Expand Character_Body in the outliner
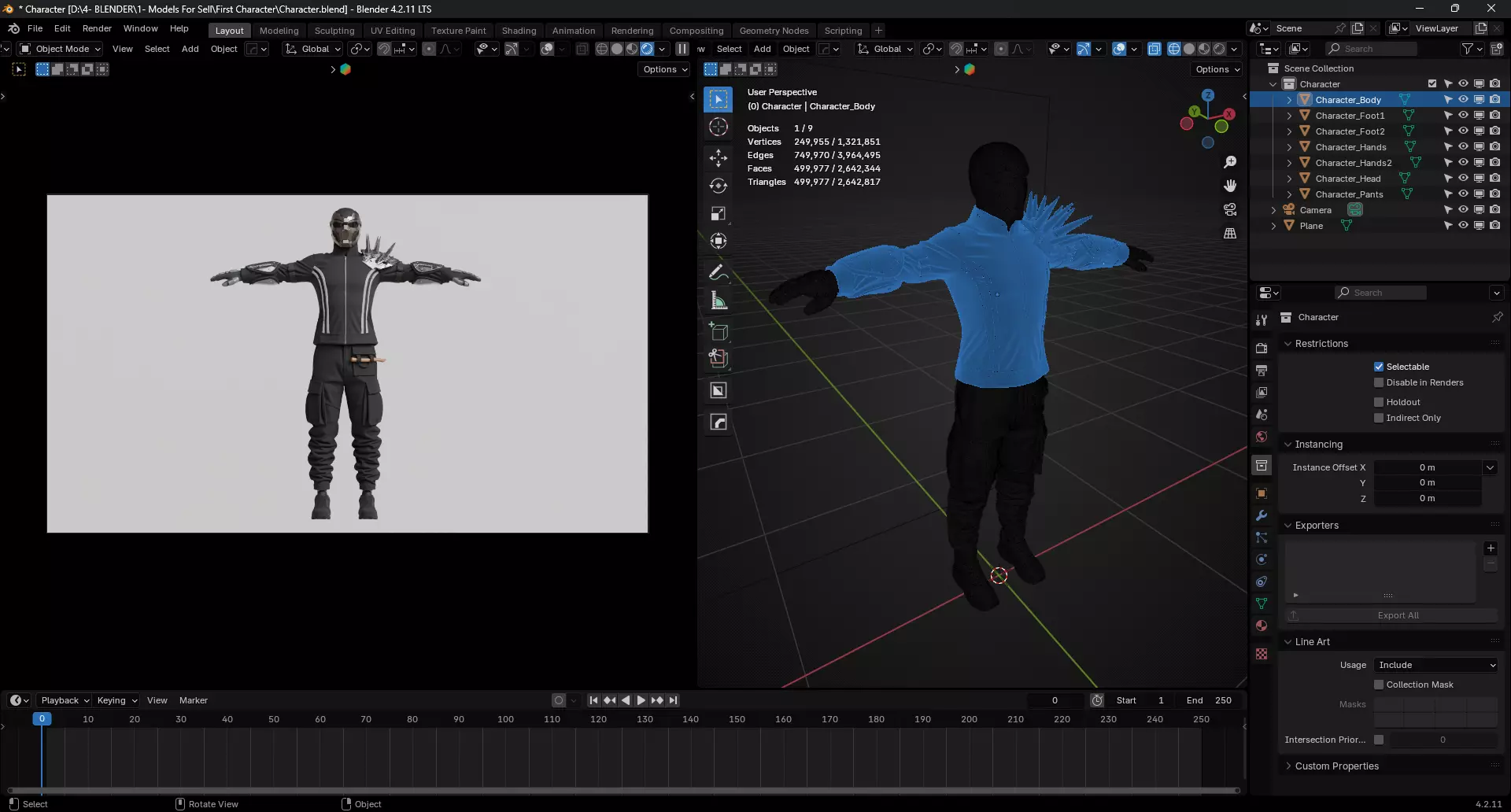The height and width of the screenshot is (812, 1511). 1289,100
